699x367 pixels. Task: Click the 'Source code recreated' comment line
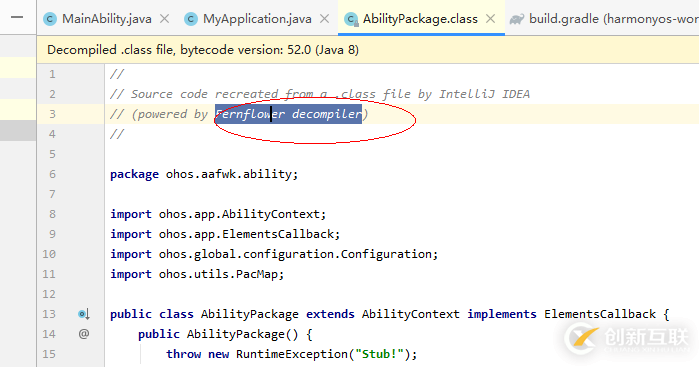click(320, 94)
